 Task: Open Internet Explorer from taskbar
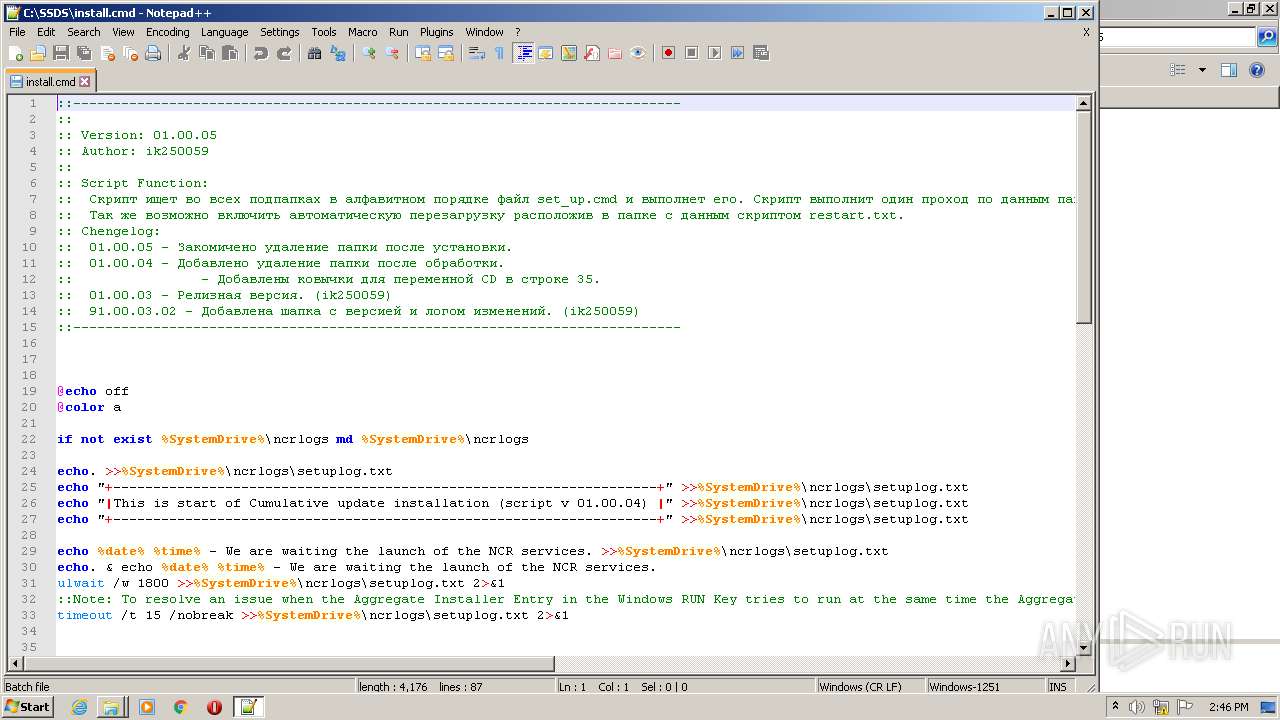point(79,707)
